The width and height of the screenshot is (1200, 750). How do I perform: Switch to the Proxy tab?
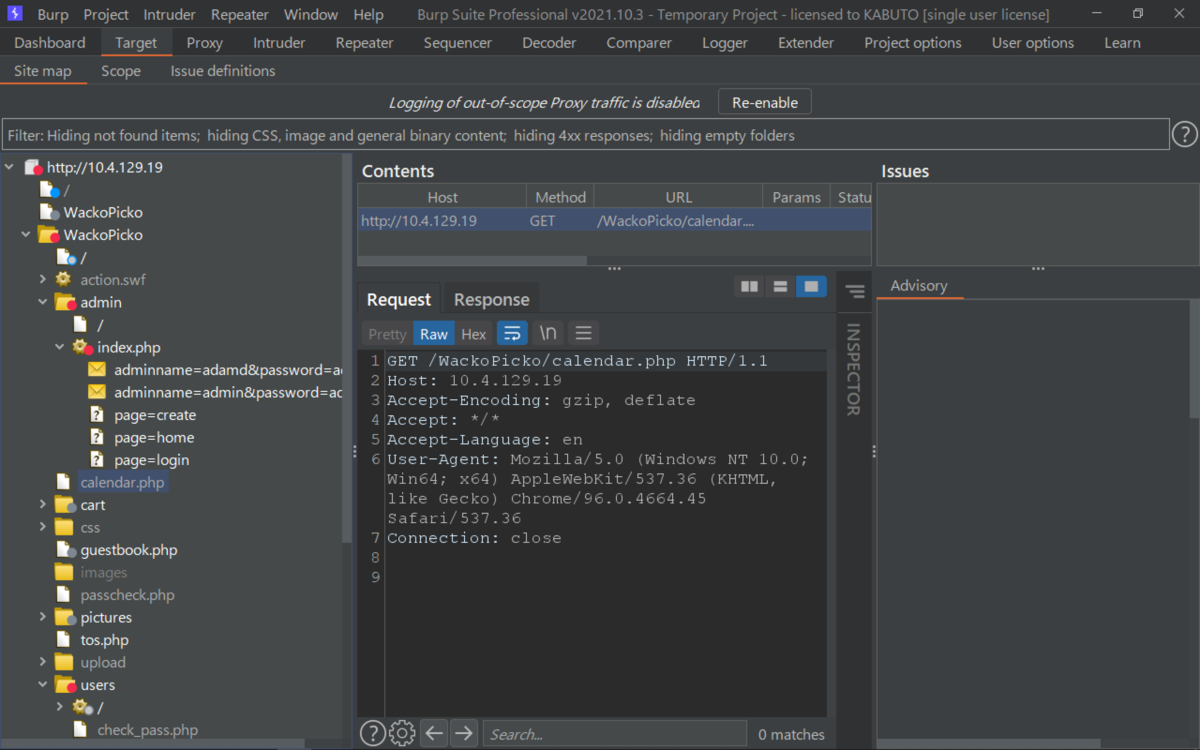click(x=204, y=43)
